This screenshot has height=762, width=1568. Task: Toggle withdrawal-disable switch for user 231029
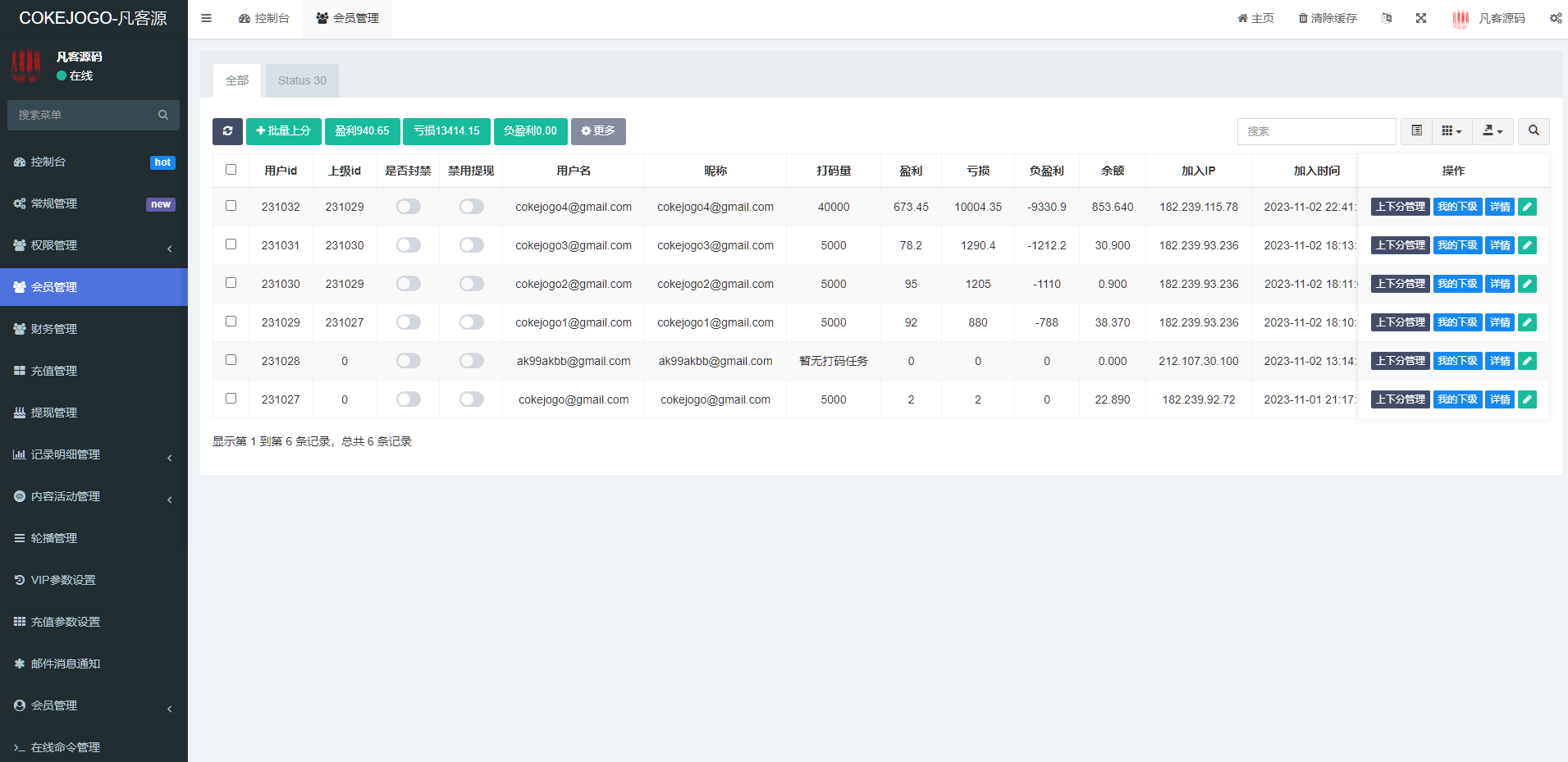coord(472,322)
